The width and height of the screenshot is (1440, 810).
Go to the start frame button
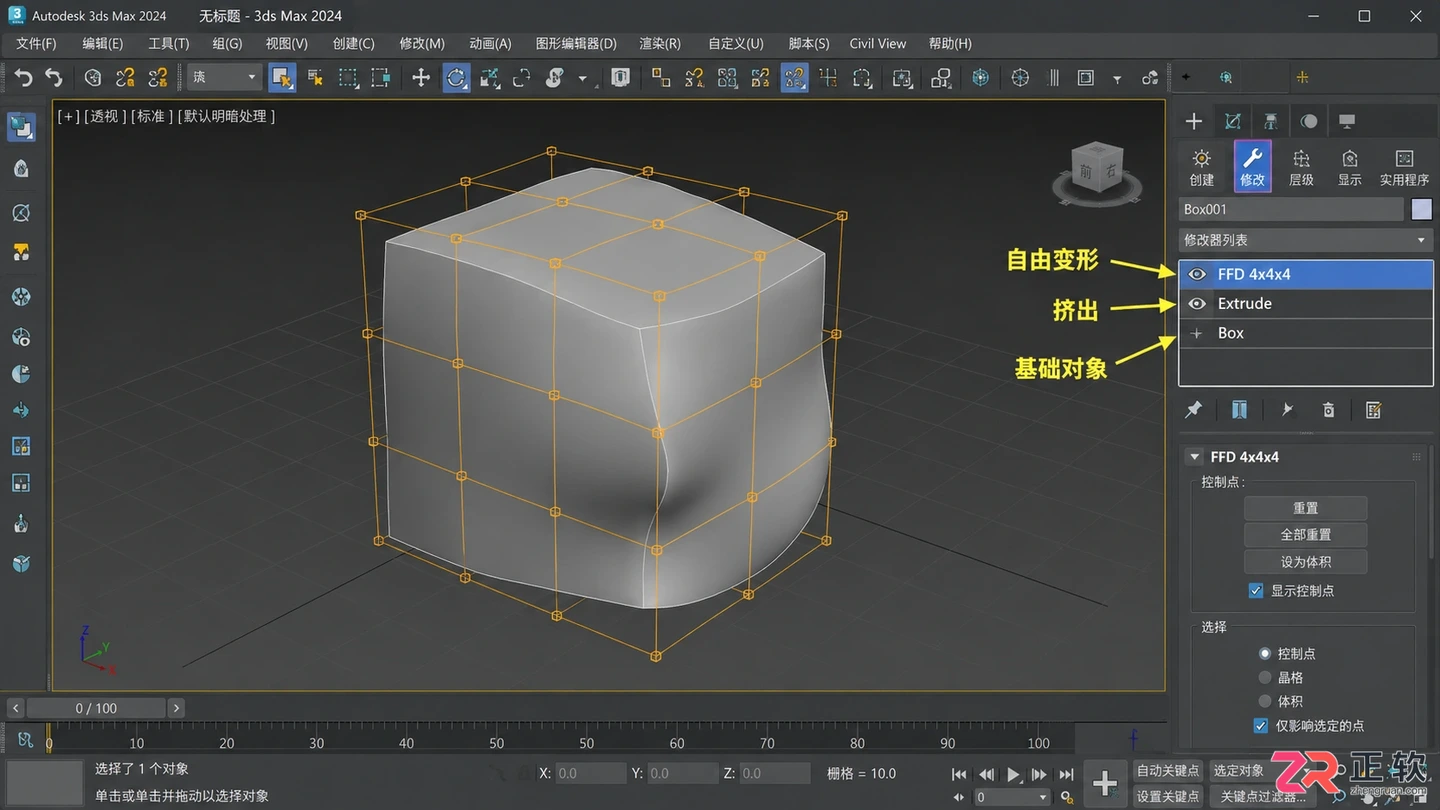(x=959, y=774)
